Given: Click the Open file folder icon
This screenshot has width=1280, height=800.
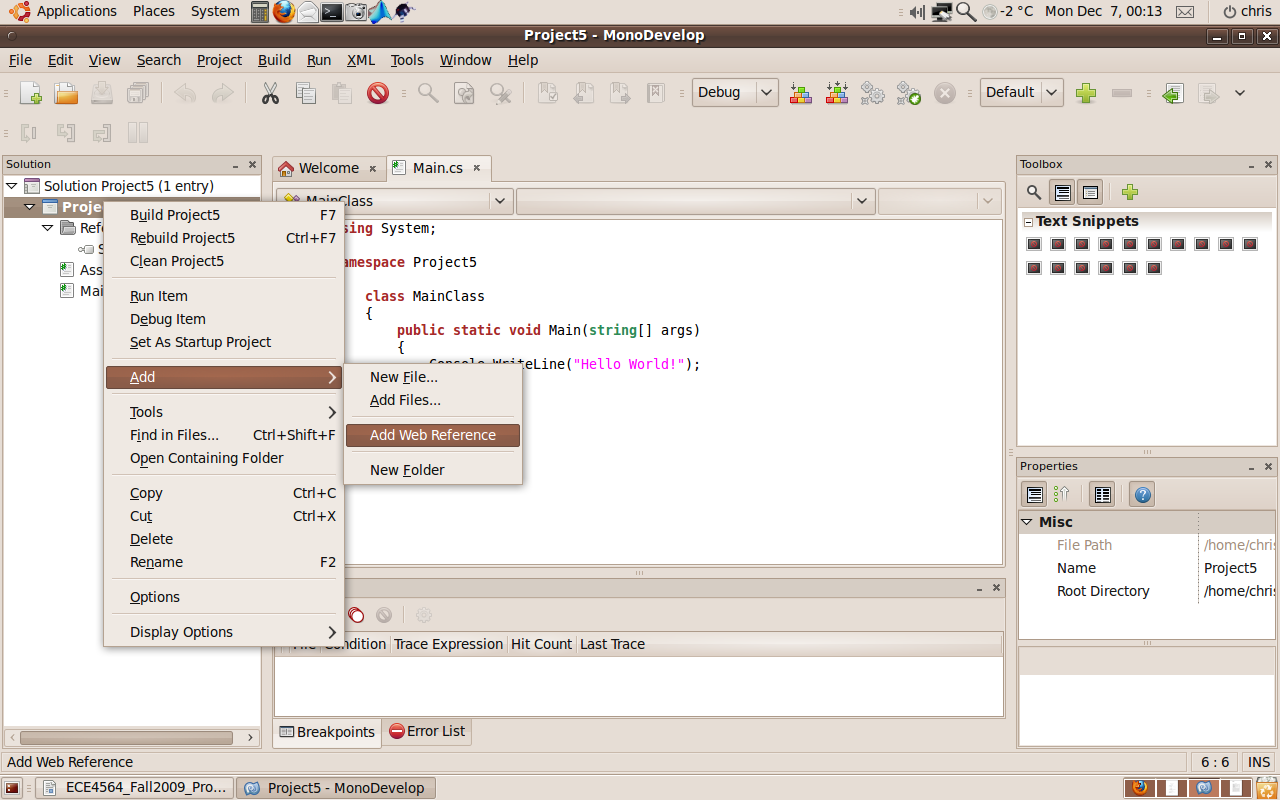Looking at the screenshot, I should (x=66, y=93).
